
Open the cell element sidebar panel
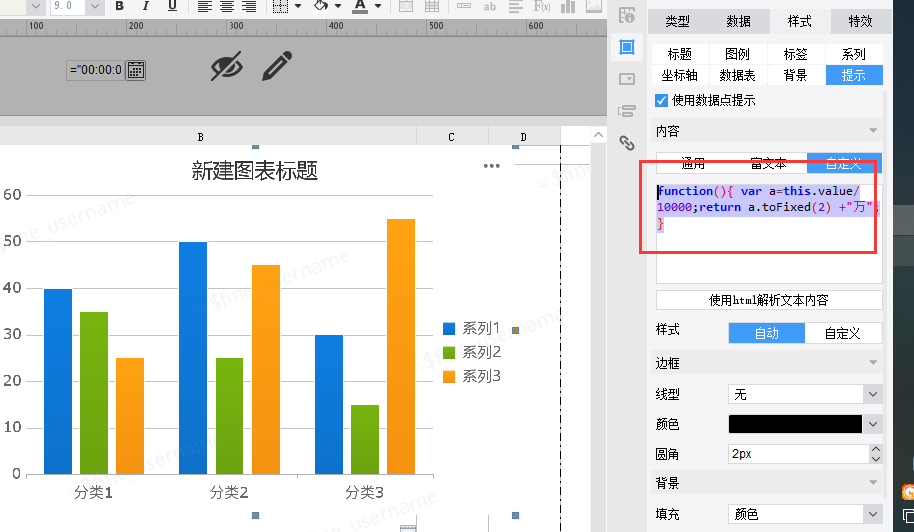627,47
